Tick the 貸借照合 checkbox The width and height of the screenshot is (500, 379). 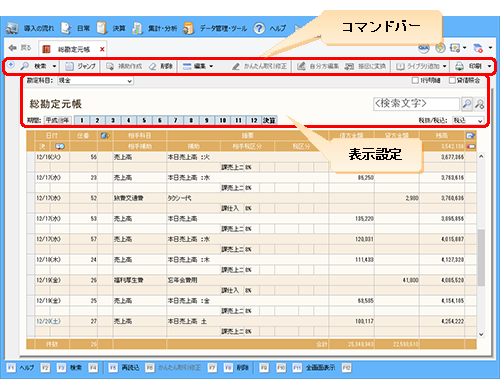tap(452, 80)
